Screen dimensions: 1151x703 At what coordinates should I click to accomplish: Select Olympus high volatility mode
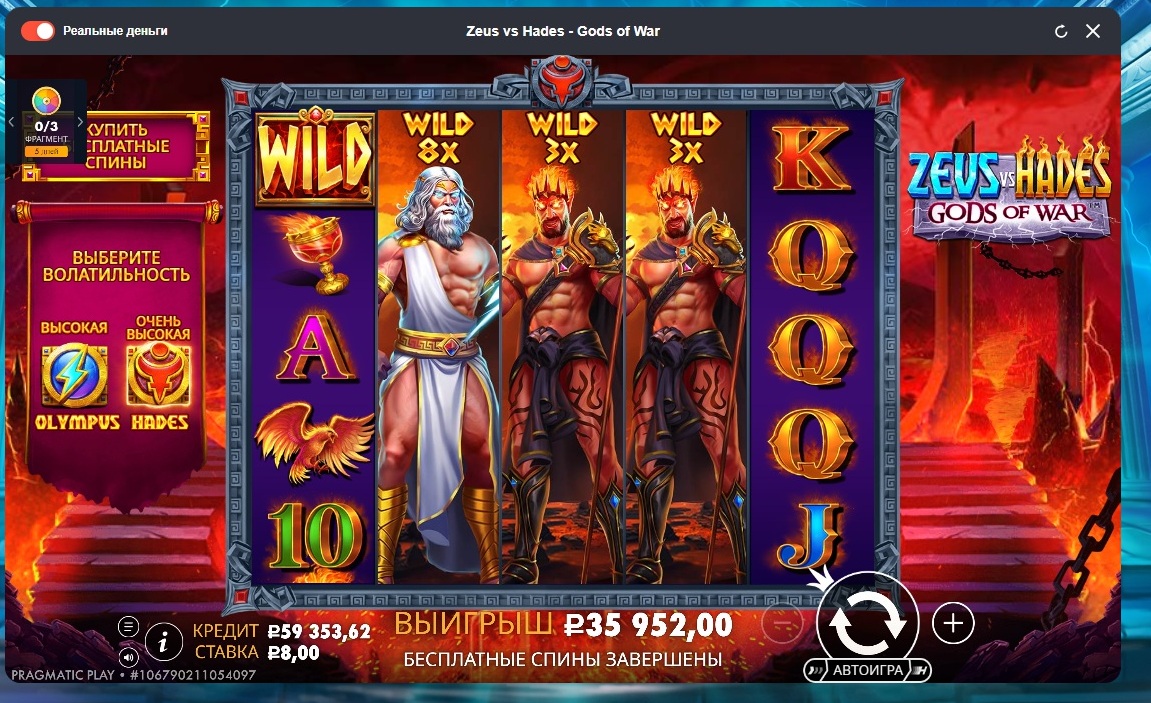[76, 378]
